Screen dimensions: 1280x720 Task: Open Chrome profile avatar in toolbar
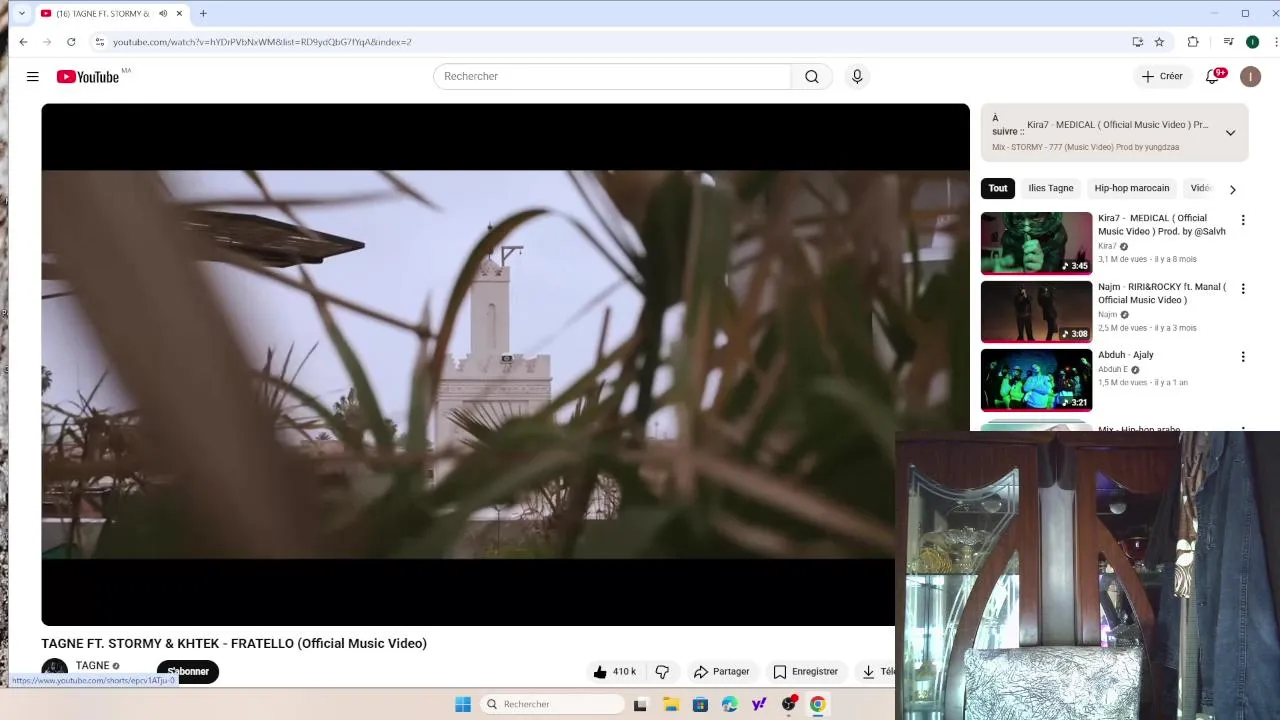coord(1252,42)
